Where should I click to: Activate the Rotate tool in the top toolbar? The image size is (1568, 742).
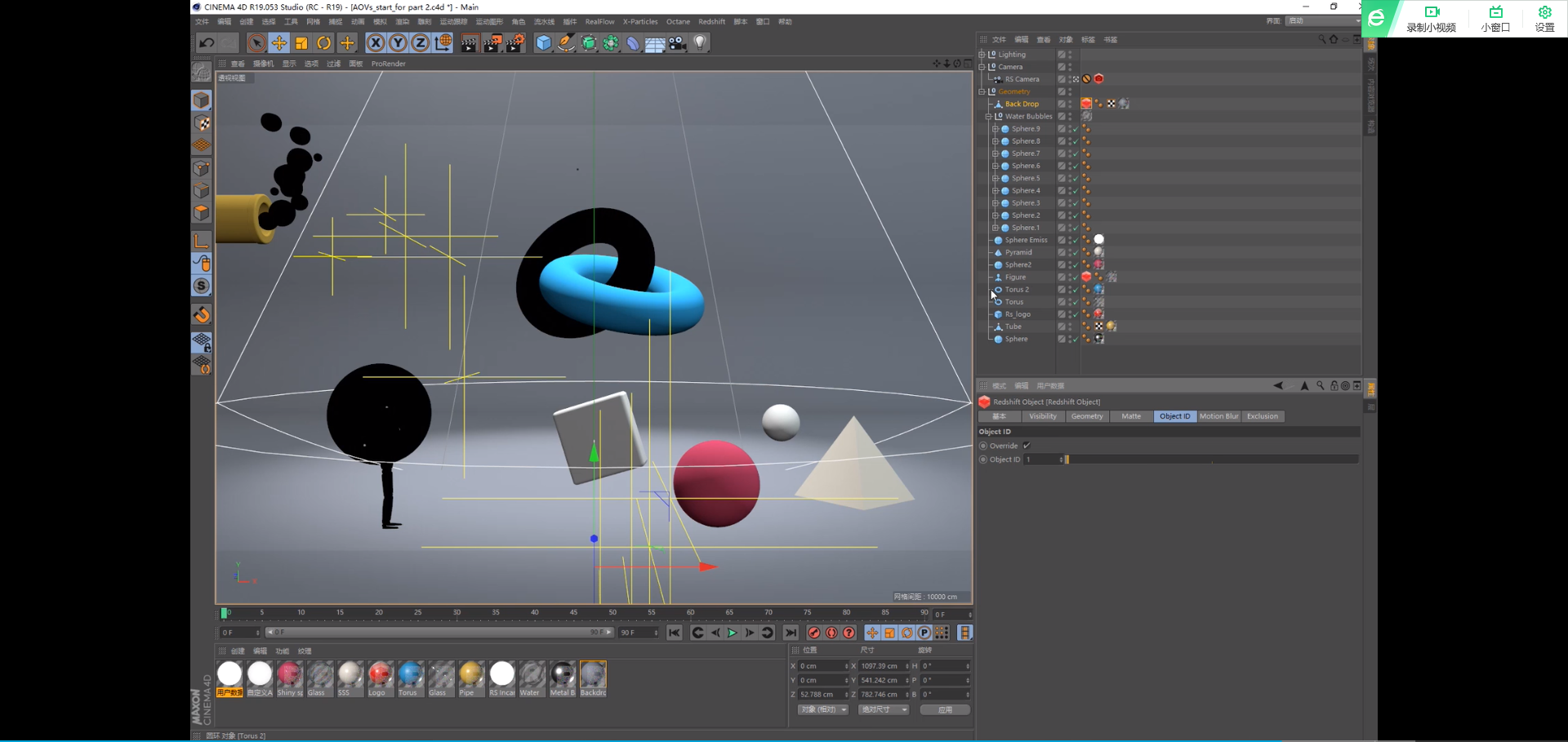click(x=324, y=43)
